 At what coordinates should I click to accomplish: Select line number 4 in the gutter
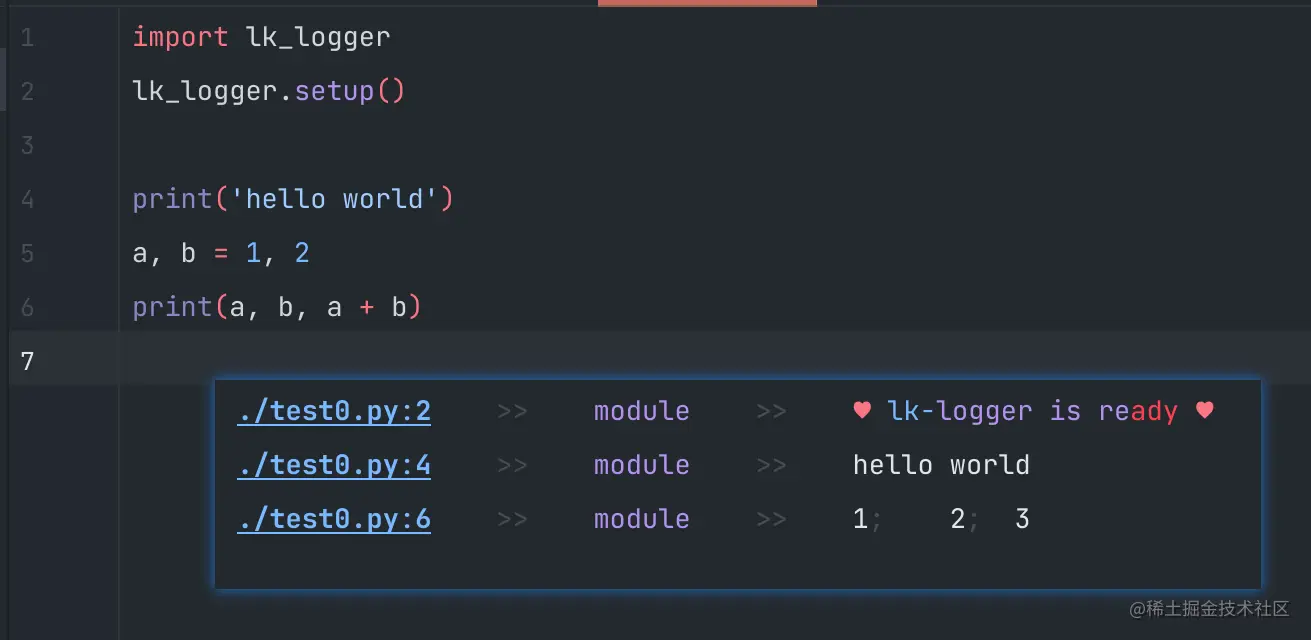(26, 200)
